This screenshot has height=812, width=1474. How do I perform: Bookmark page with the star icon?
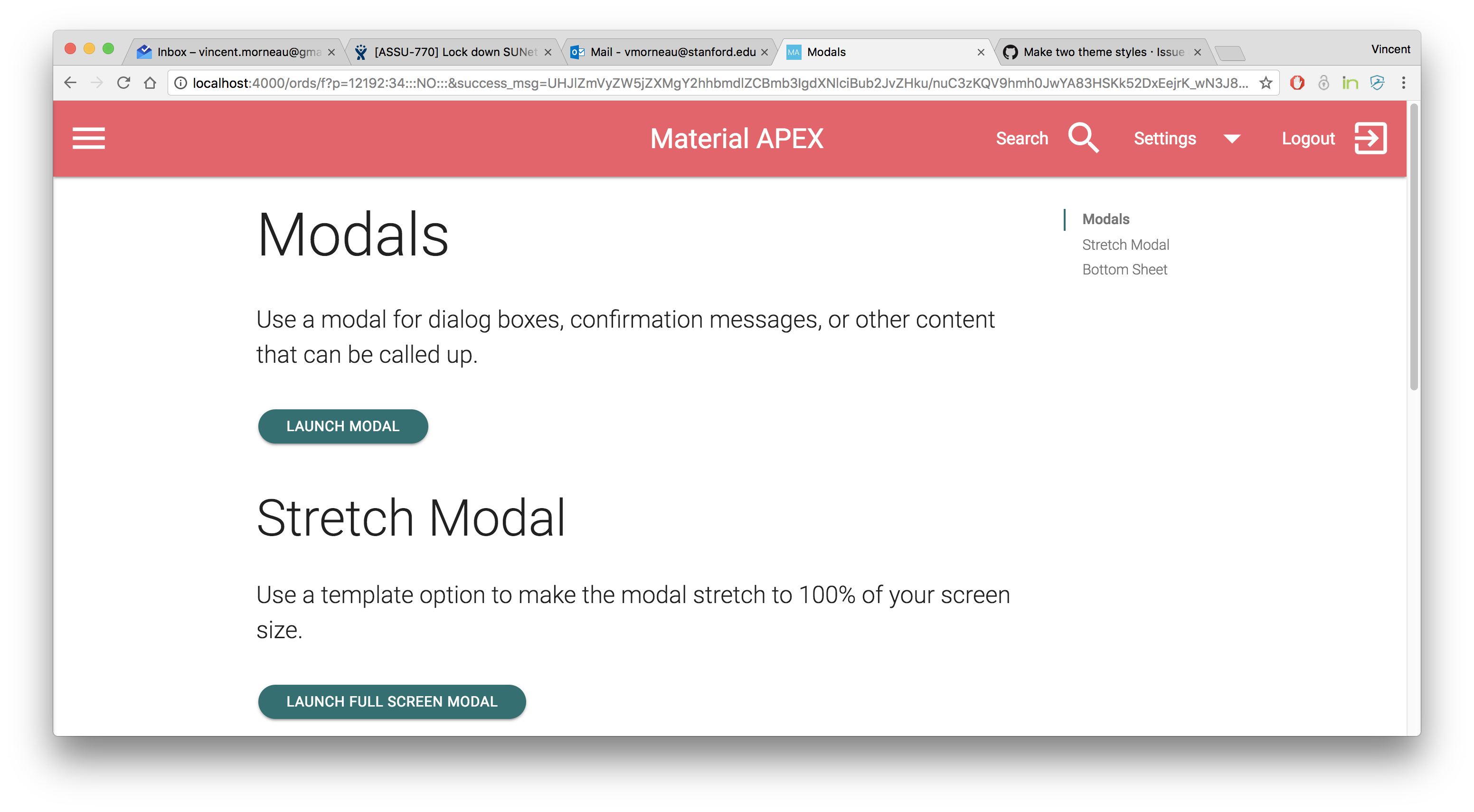click(x=1265, y=83)
